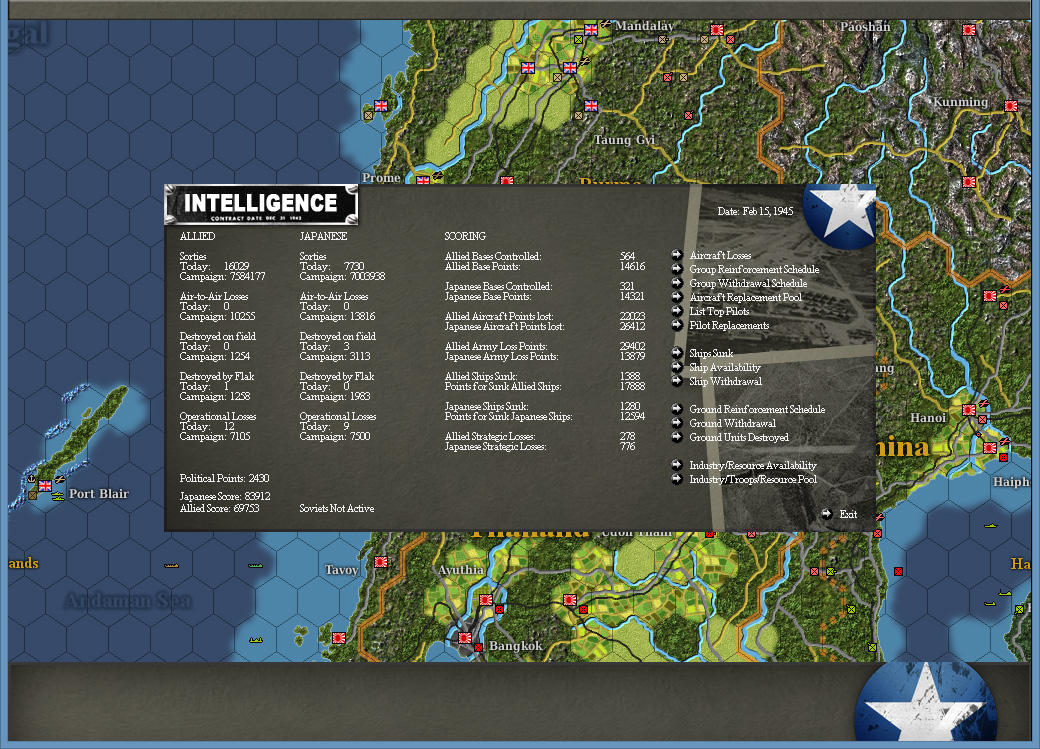
Task: Open Ground Units Destroyed report
Action: pos(739,437)
